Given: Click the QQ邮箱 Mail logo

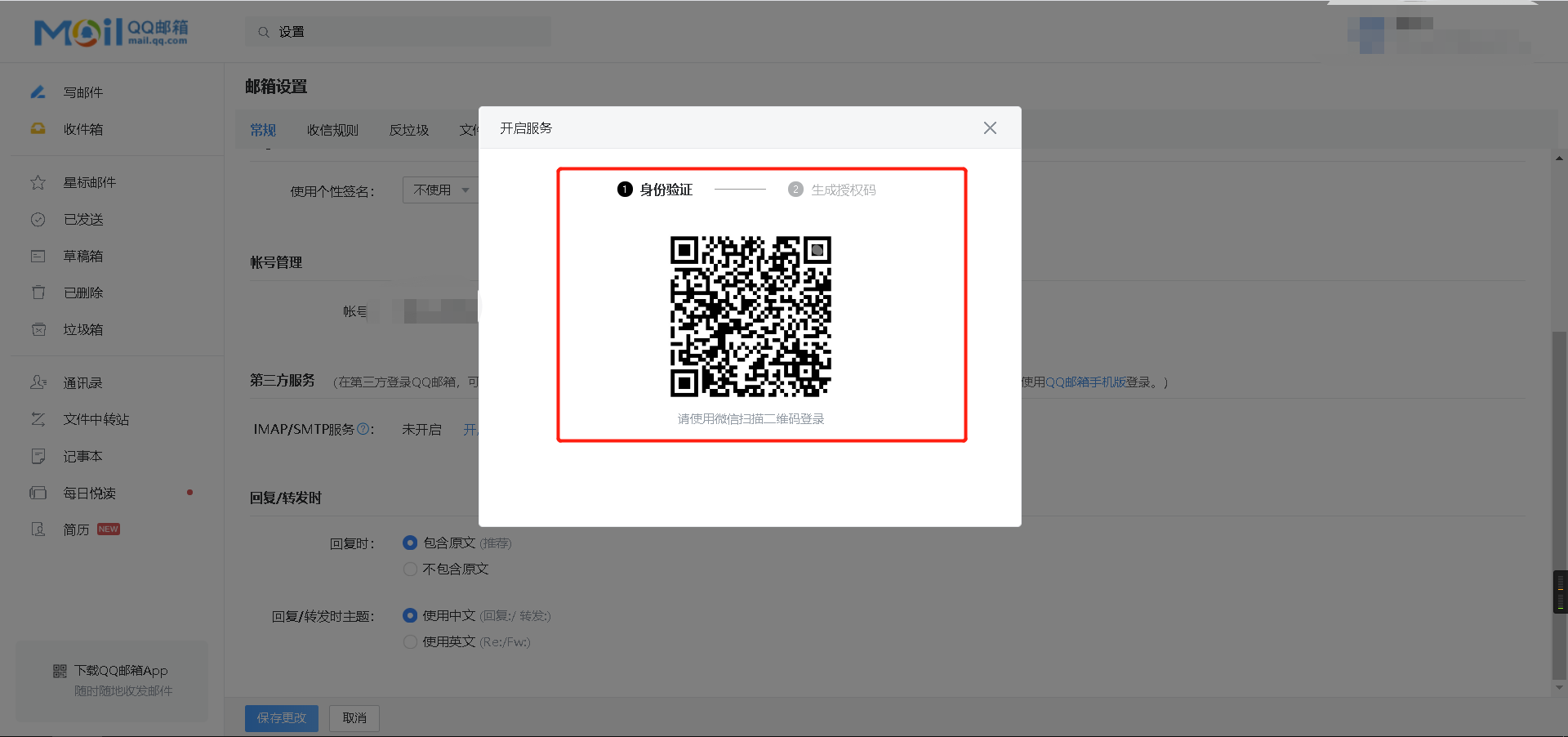Looking at the screenshot, I should coord(111,32).
